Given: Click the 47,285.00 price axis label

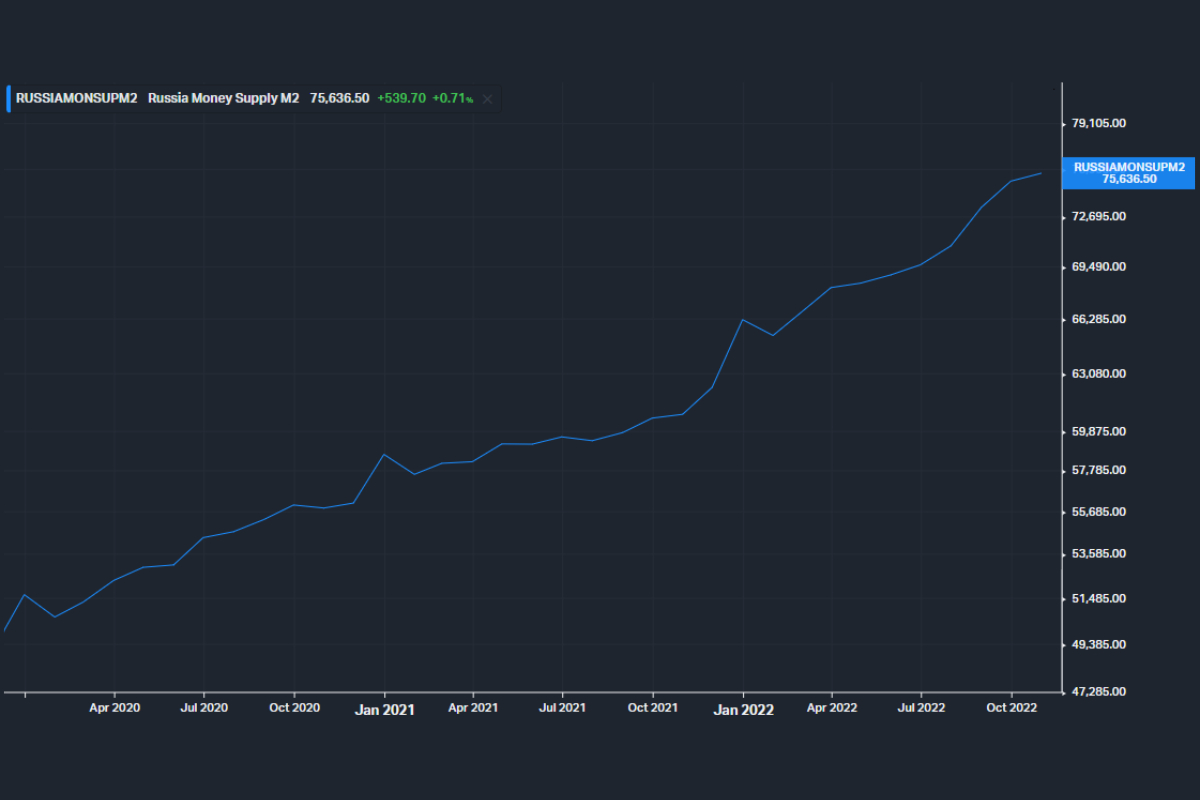Looking at the screenshot, I should coord(1099,691).
